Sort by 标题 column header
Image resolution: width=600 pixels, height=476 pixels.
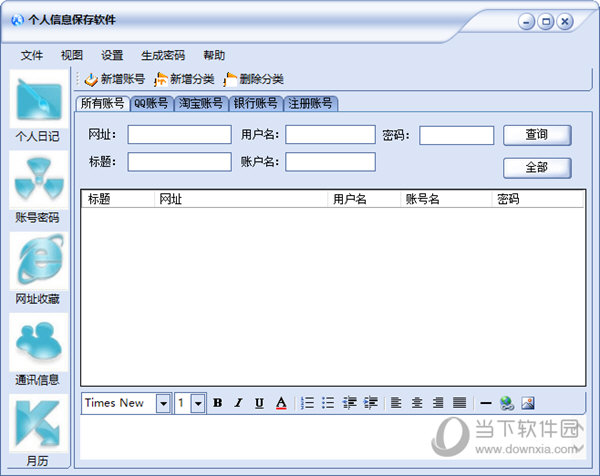coord(118,199)
